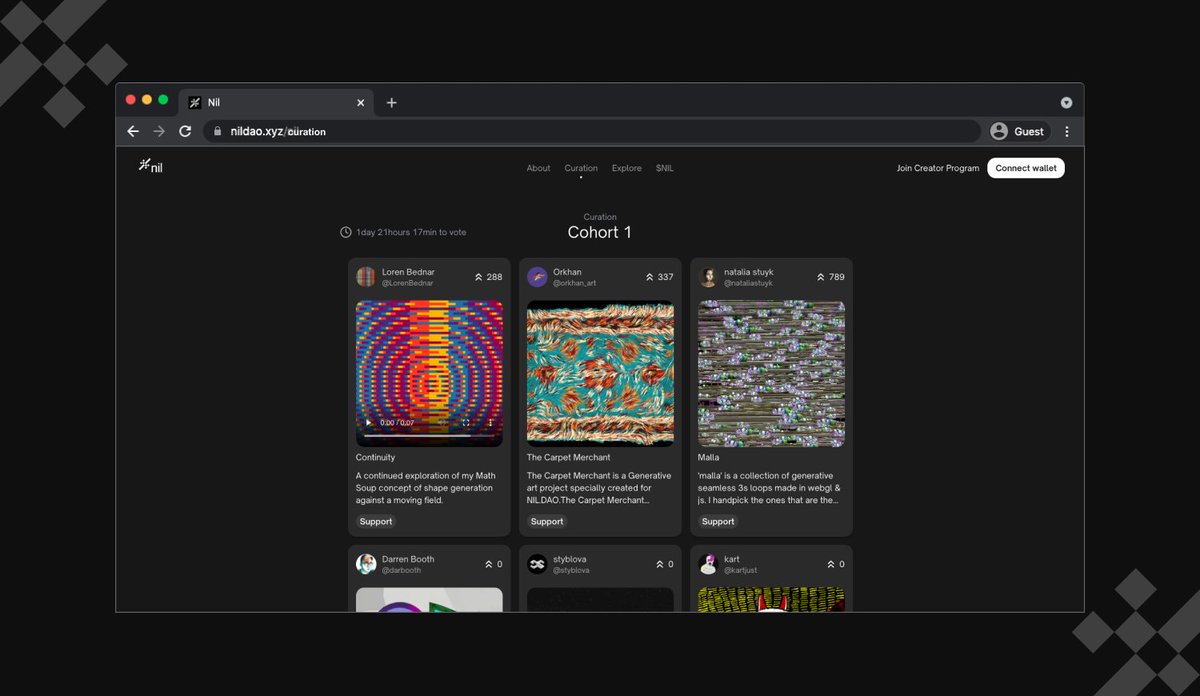Reload the page with refresh icon

(185, 131)
